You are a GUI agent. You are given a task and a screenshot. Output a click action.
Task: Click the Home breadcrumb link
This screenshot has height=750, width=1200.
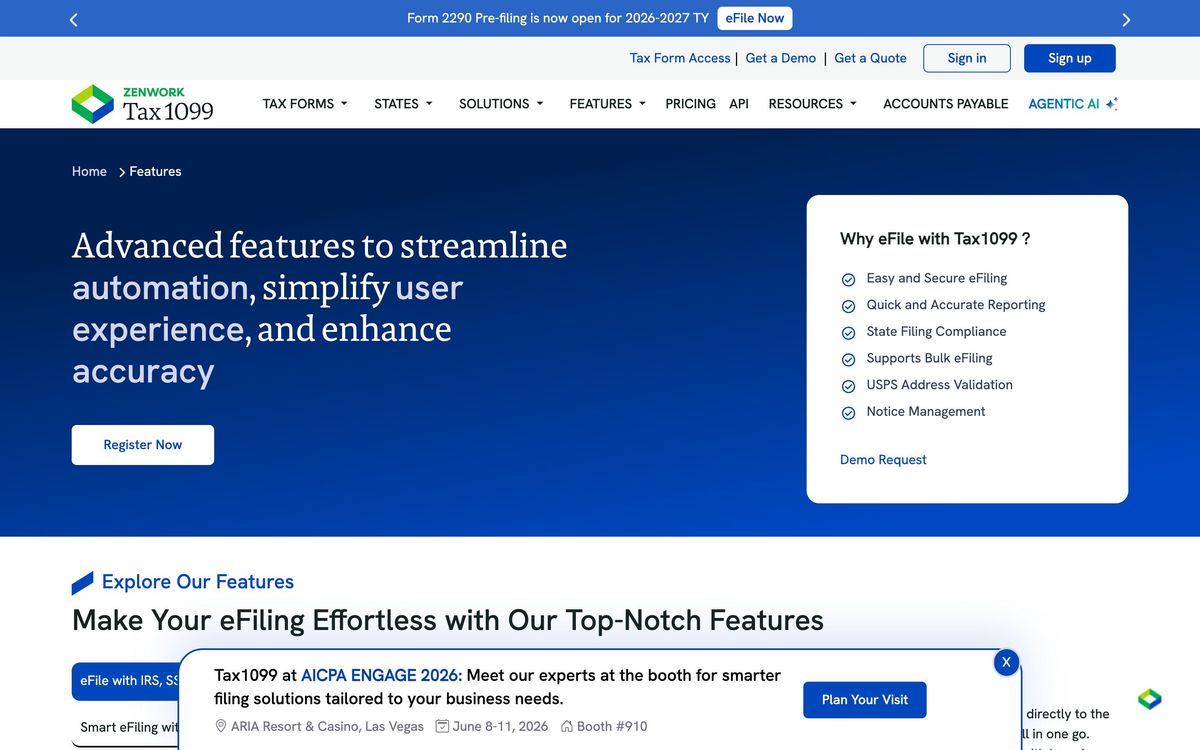[x=89, y=171]
